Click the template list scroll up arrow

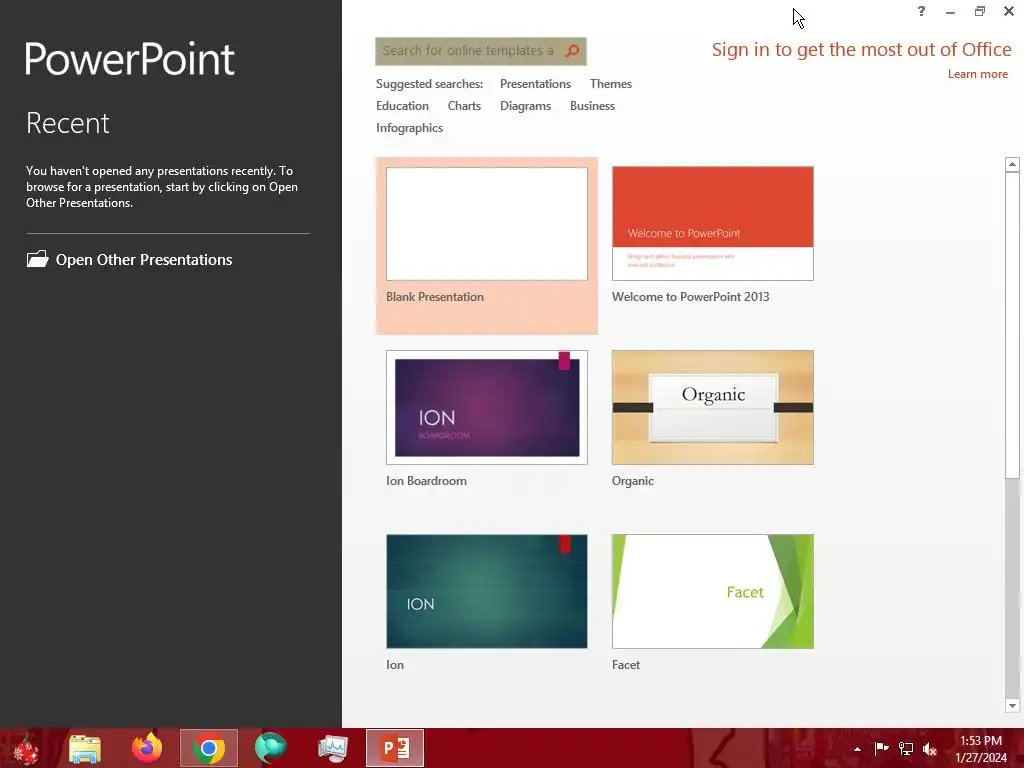1012,164
